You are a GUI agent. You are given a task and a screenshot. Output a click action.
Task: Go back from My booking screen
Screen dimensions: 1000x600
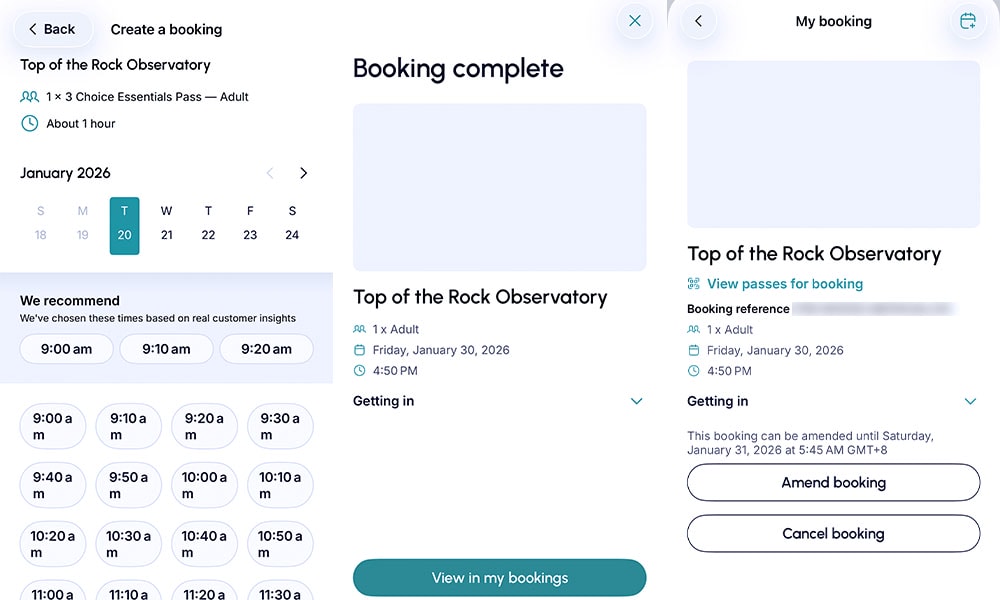coord(699,21)
